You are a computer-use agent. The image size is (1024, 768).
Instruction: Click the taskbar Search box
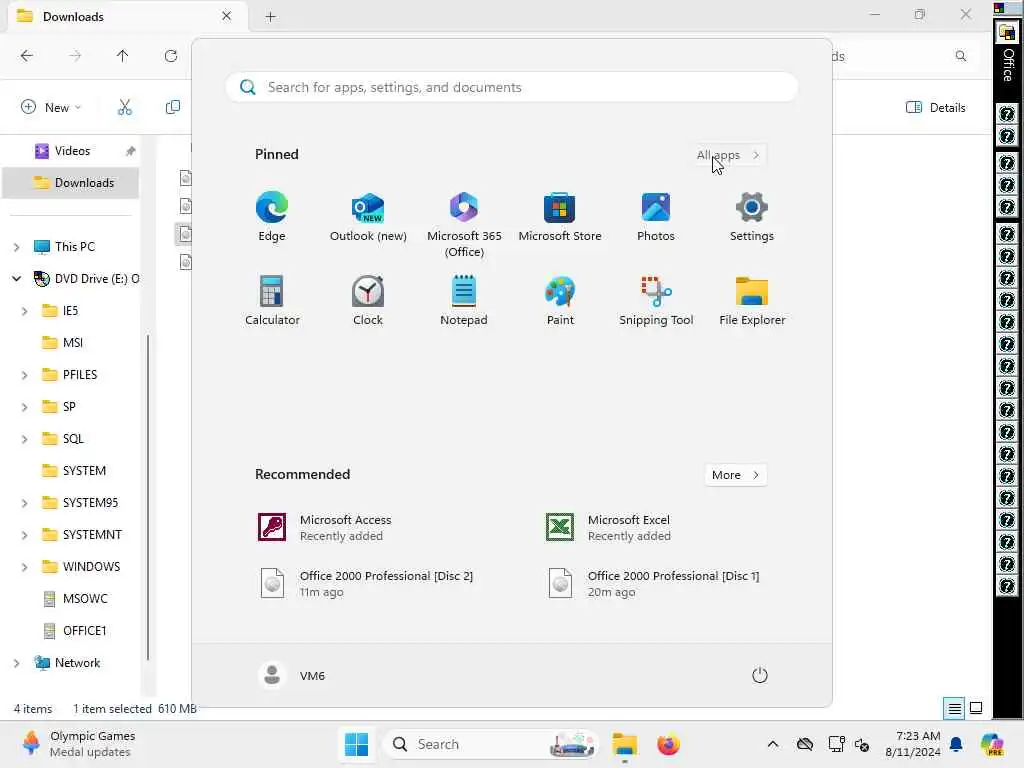coord(490,744)
